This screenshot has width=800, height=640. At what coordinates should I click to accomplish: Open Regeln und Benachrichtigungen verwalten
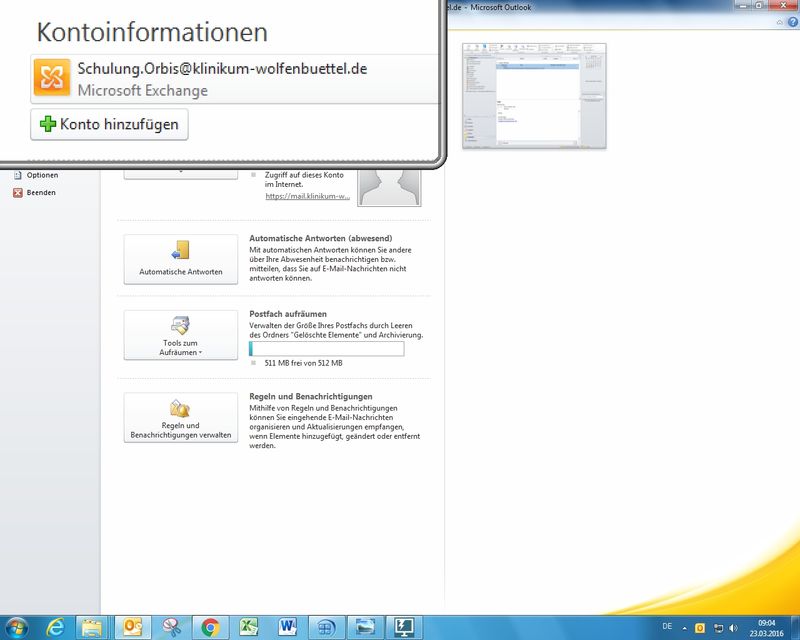[x=180, y=417]
